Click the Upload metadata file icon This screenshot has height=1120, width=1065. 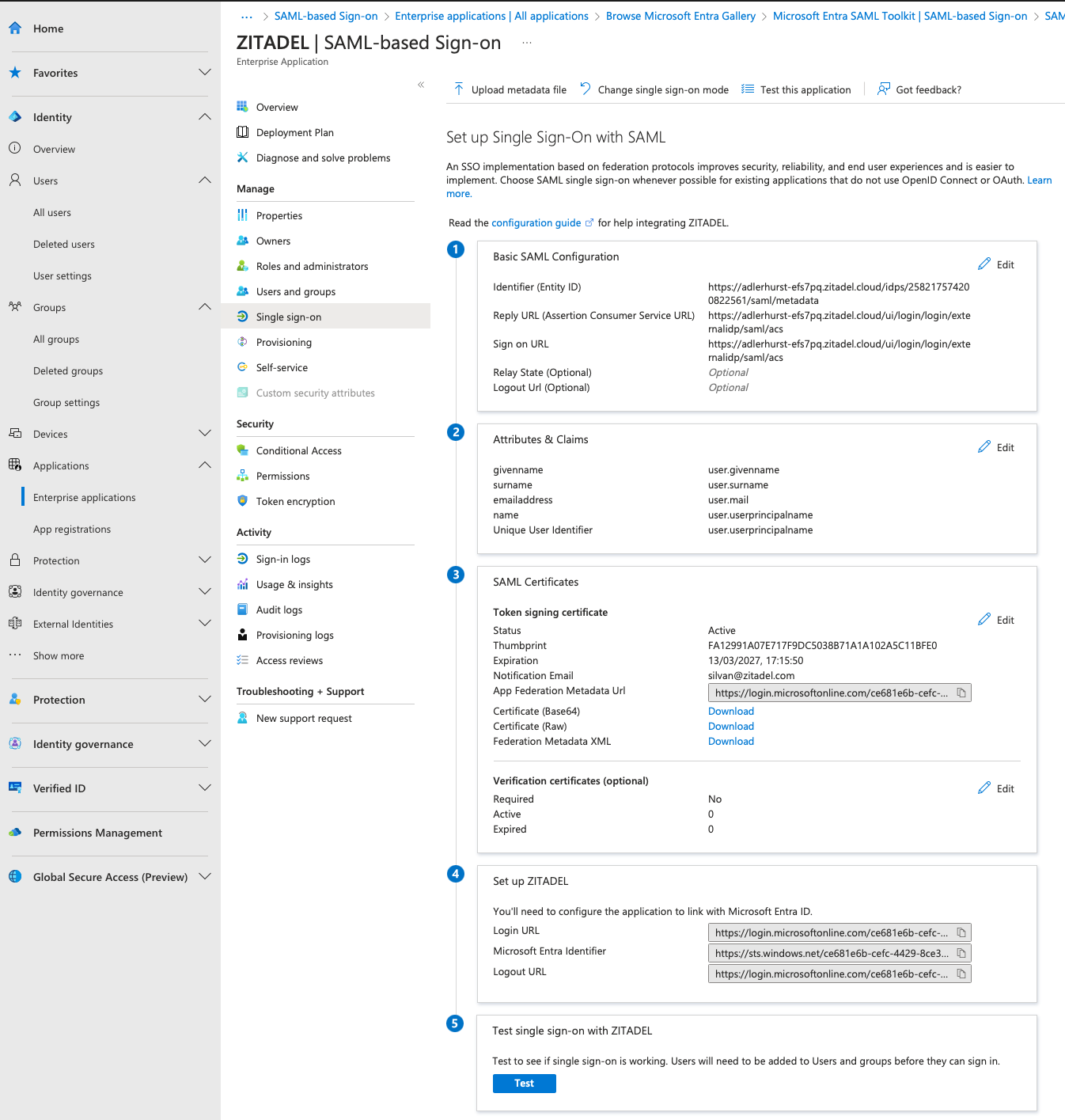459,89
